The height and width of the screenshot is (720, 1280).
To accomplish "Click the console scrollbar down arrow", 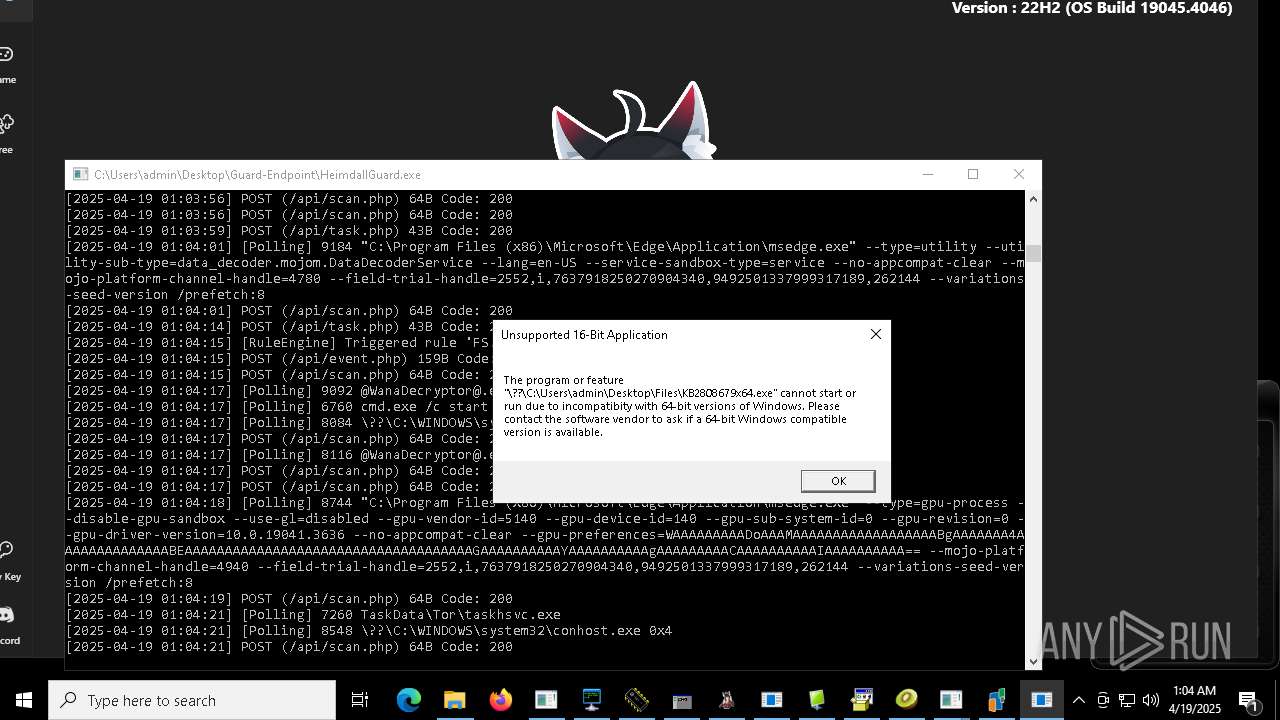I will pos(1033,661).
